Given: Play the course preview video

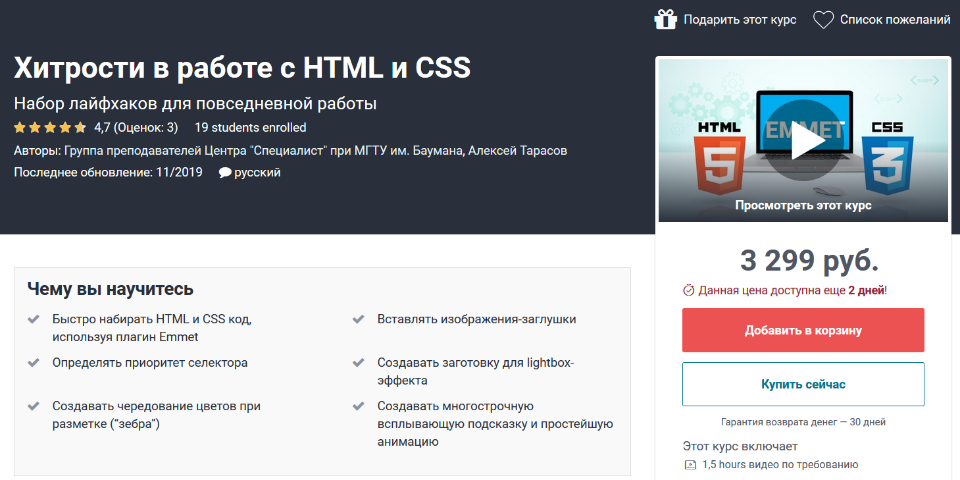Looking at the screenshot, I should pyautogui.click(x=802, y=141).
